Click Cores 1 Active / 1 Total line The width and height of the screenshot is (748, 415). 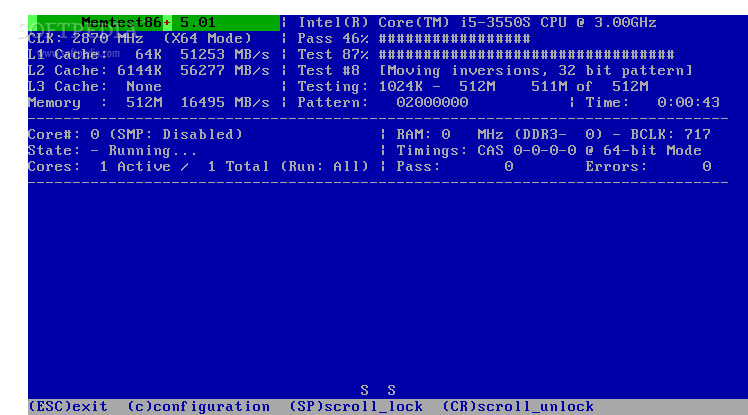[198, 166]
